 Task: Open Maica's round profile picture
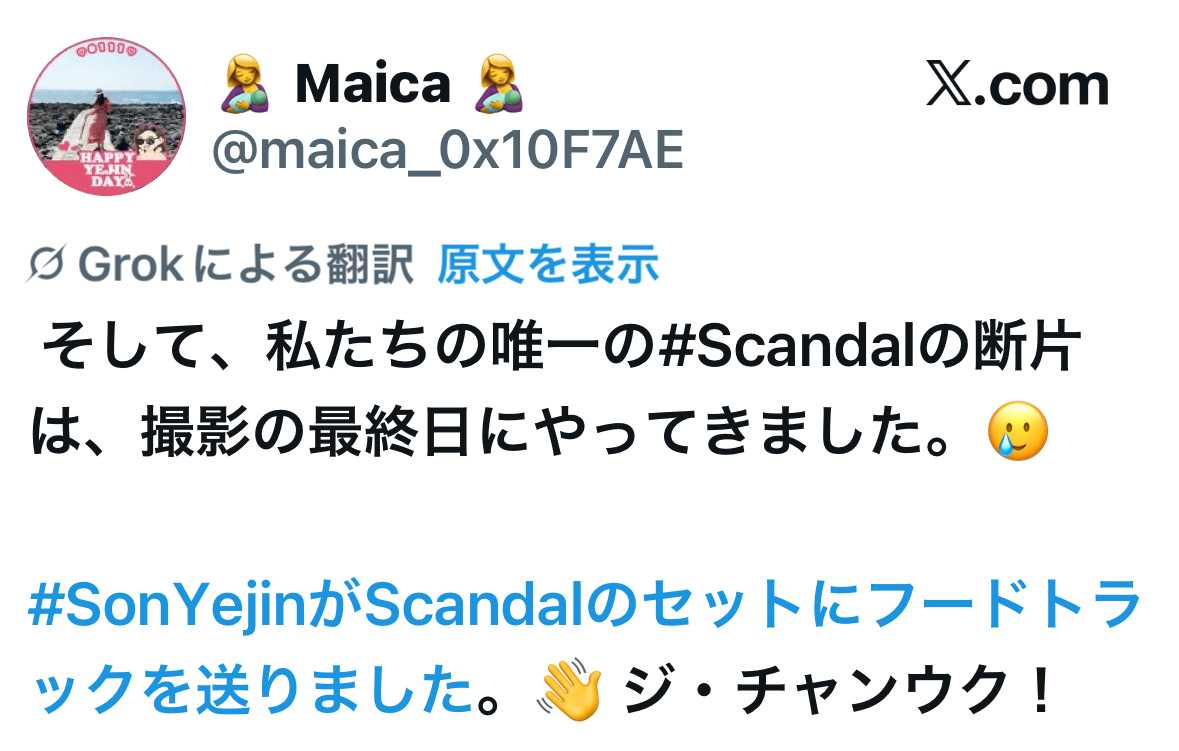tap(106, 117)
